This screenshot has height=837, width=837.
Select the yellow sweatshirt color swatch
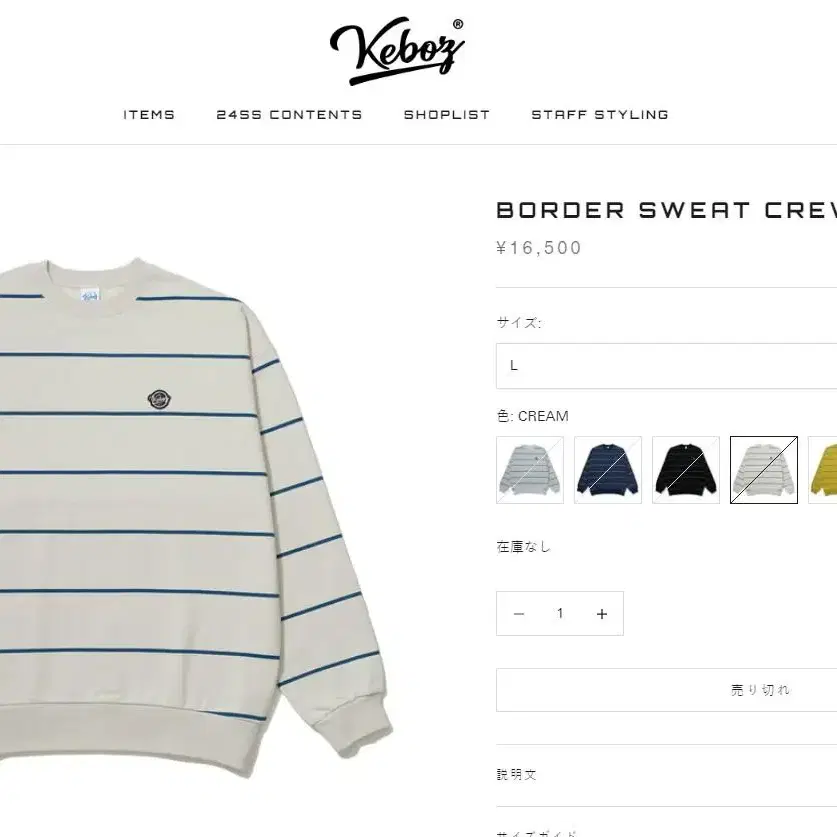pyautogui.click(x=823, y=470)
